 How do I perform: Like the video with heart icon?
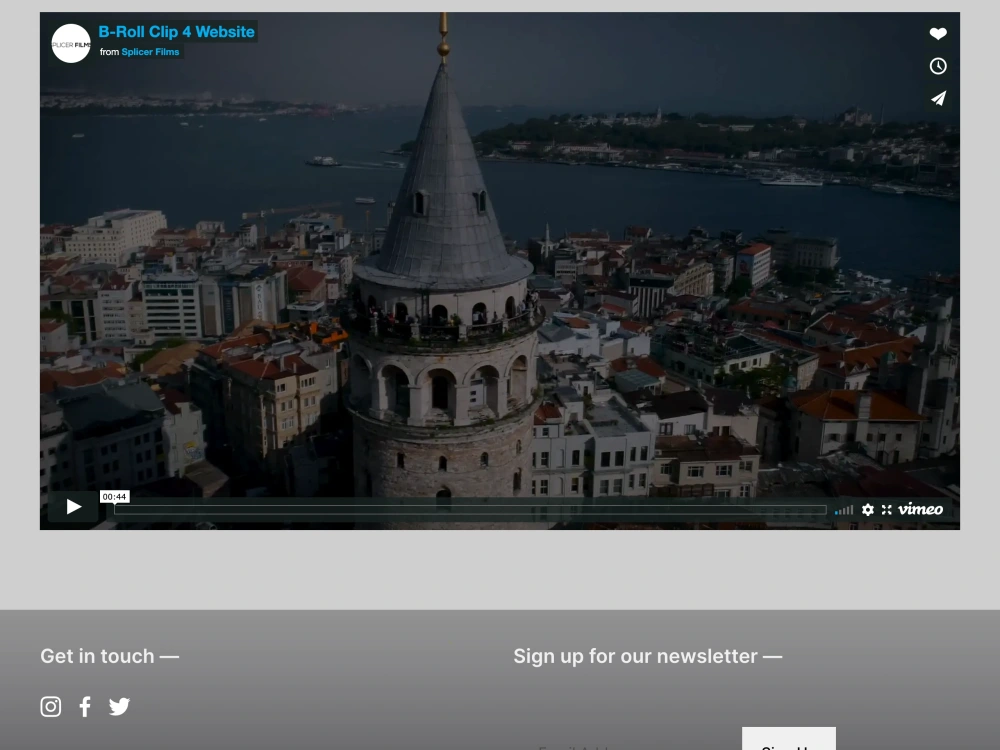coord(938,34)
